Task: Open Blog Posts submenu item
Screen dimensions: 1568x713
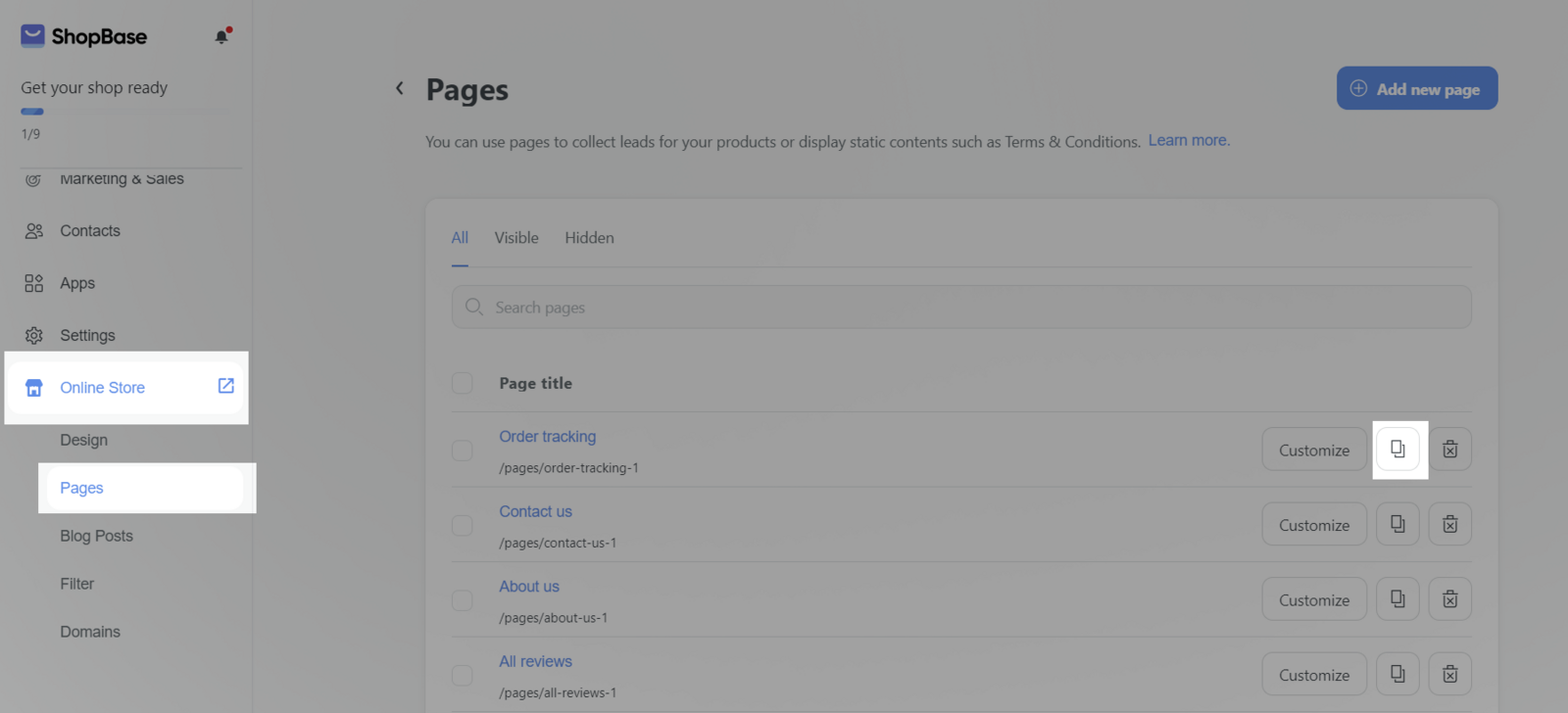Action: pos(96,536)
